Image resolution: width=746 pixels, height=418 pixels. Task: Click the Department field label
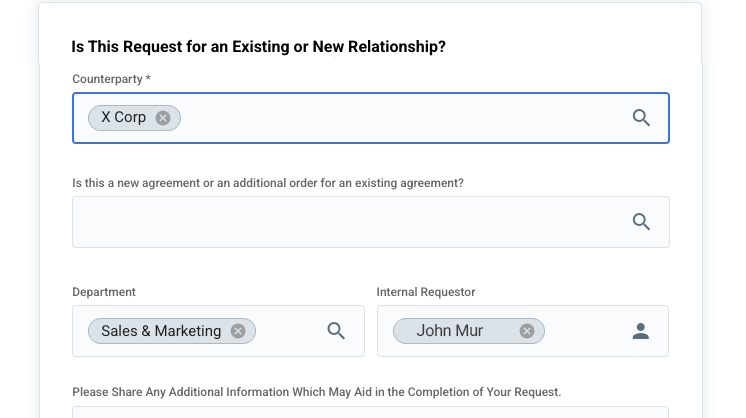coord(104,292)
